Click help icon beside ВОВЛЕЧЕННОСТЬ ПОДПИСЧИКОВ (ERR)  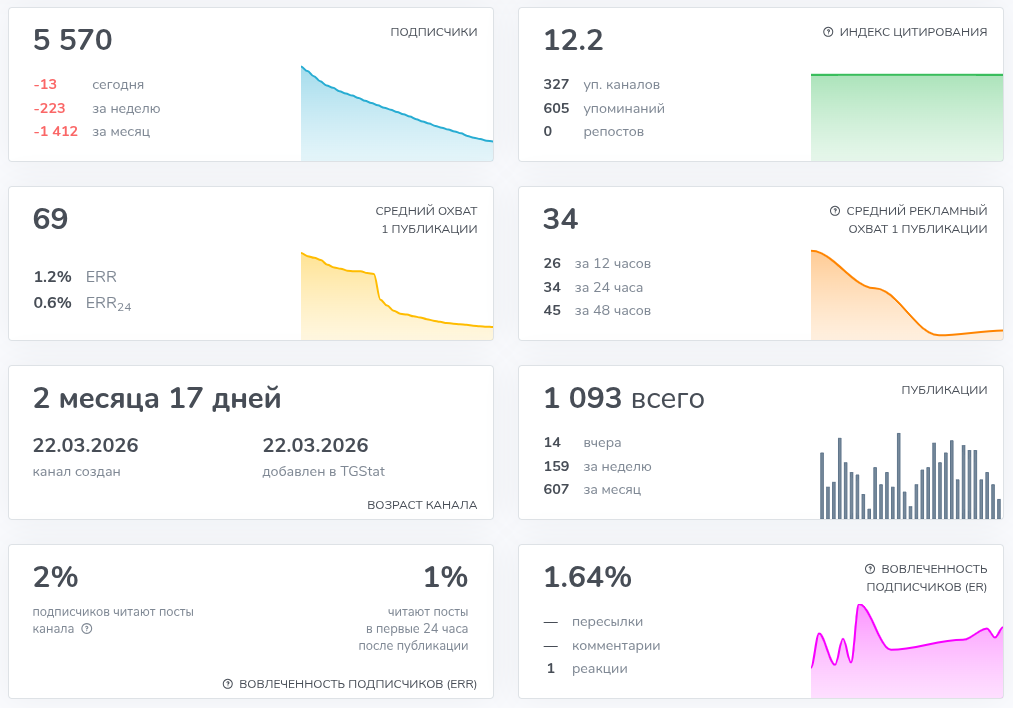coord(227,683)
